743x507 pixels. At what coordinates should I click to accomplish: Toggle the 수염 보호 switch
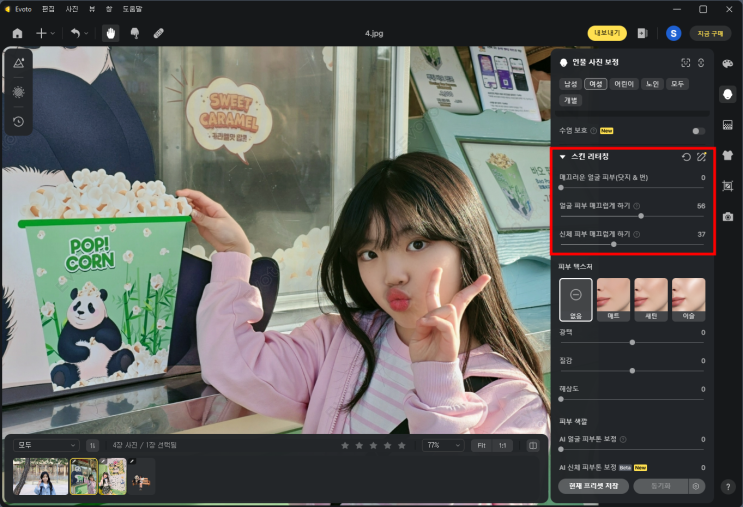698,131
